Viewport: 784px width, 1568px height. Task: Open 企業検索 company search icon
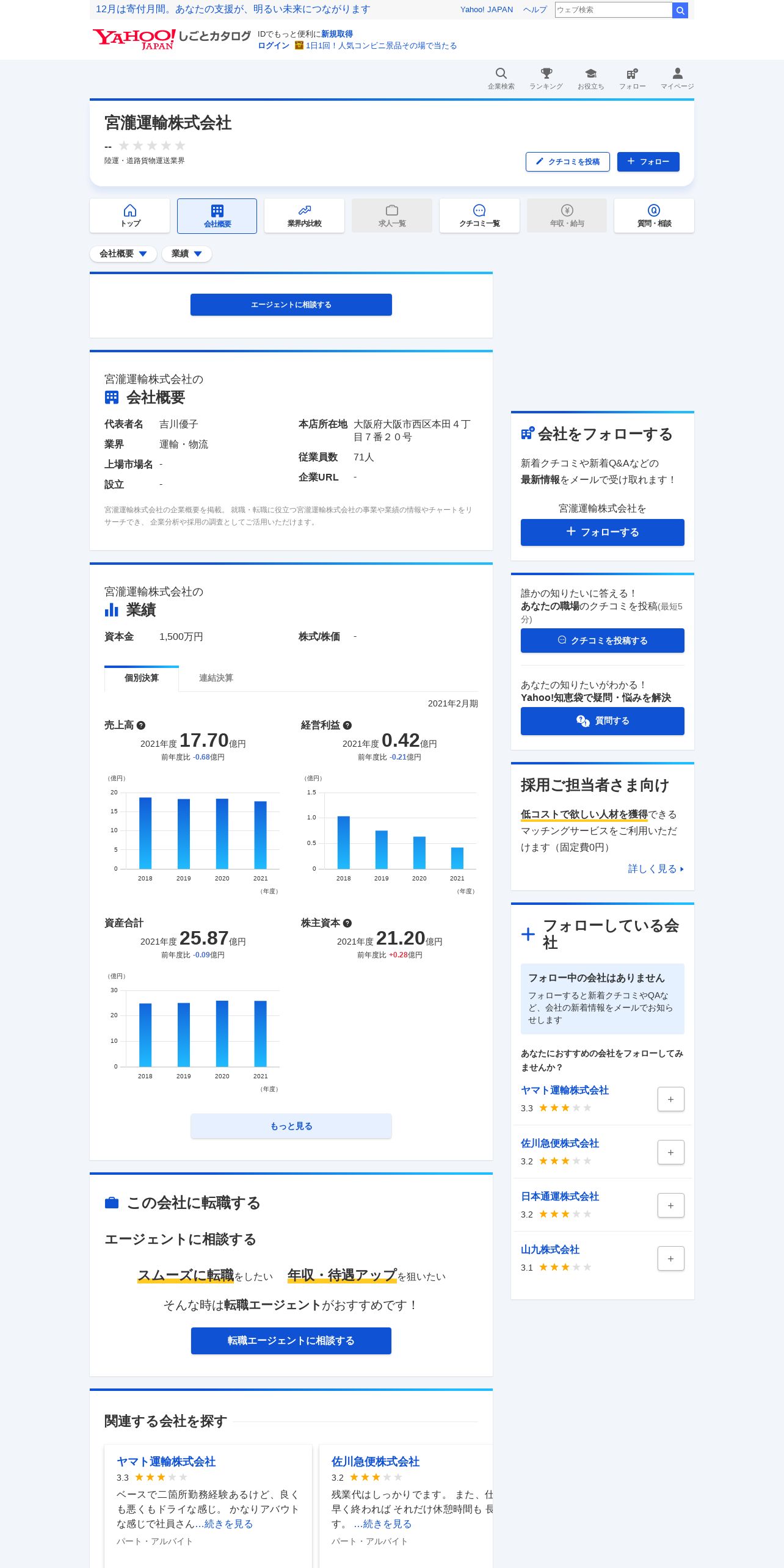501,78
